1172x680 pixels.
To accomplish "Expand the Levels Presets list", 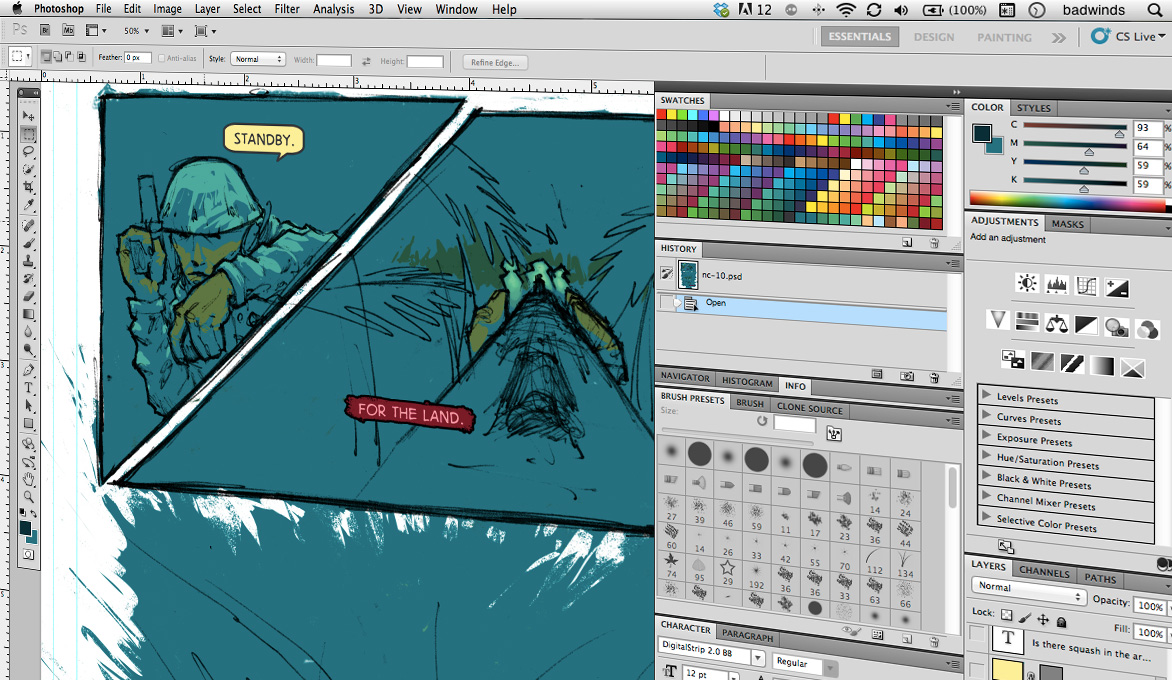I will pyautogui.click(x=987, y=394).
